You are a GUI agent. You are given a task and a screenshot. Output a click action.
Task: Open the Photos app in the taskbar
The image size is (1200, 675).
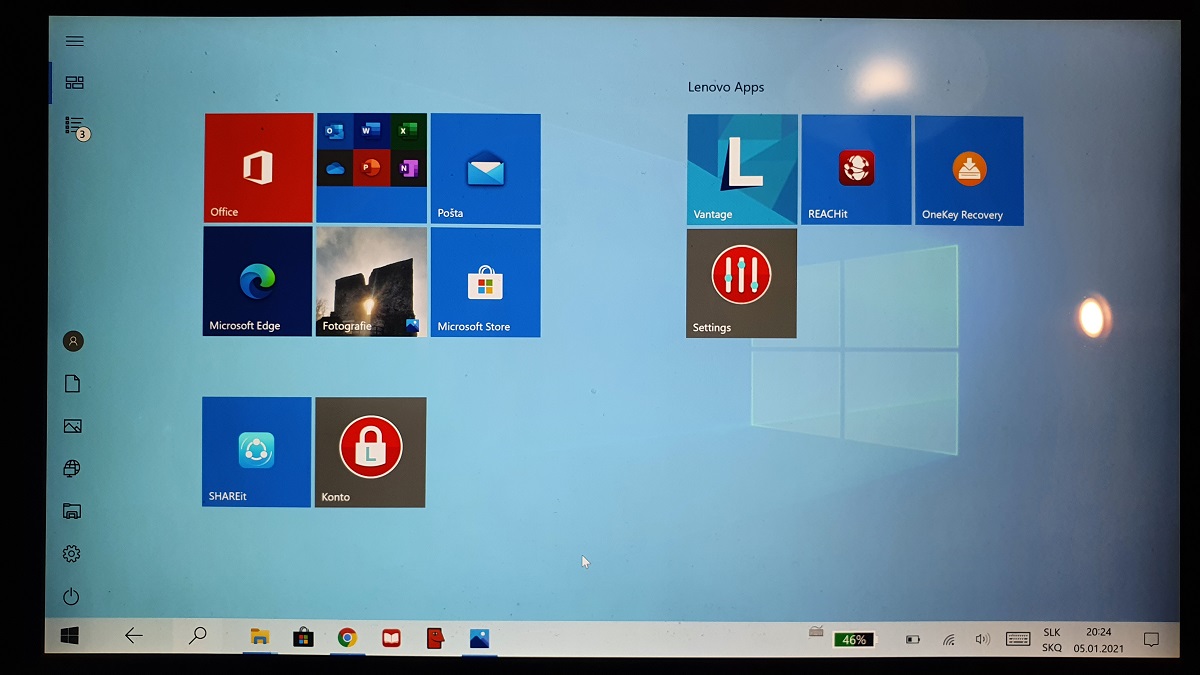(479, 639)
